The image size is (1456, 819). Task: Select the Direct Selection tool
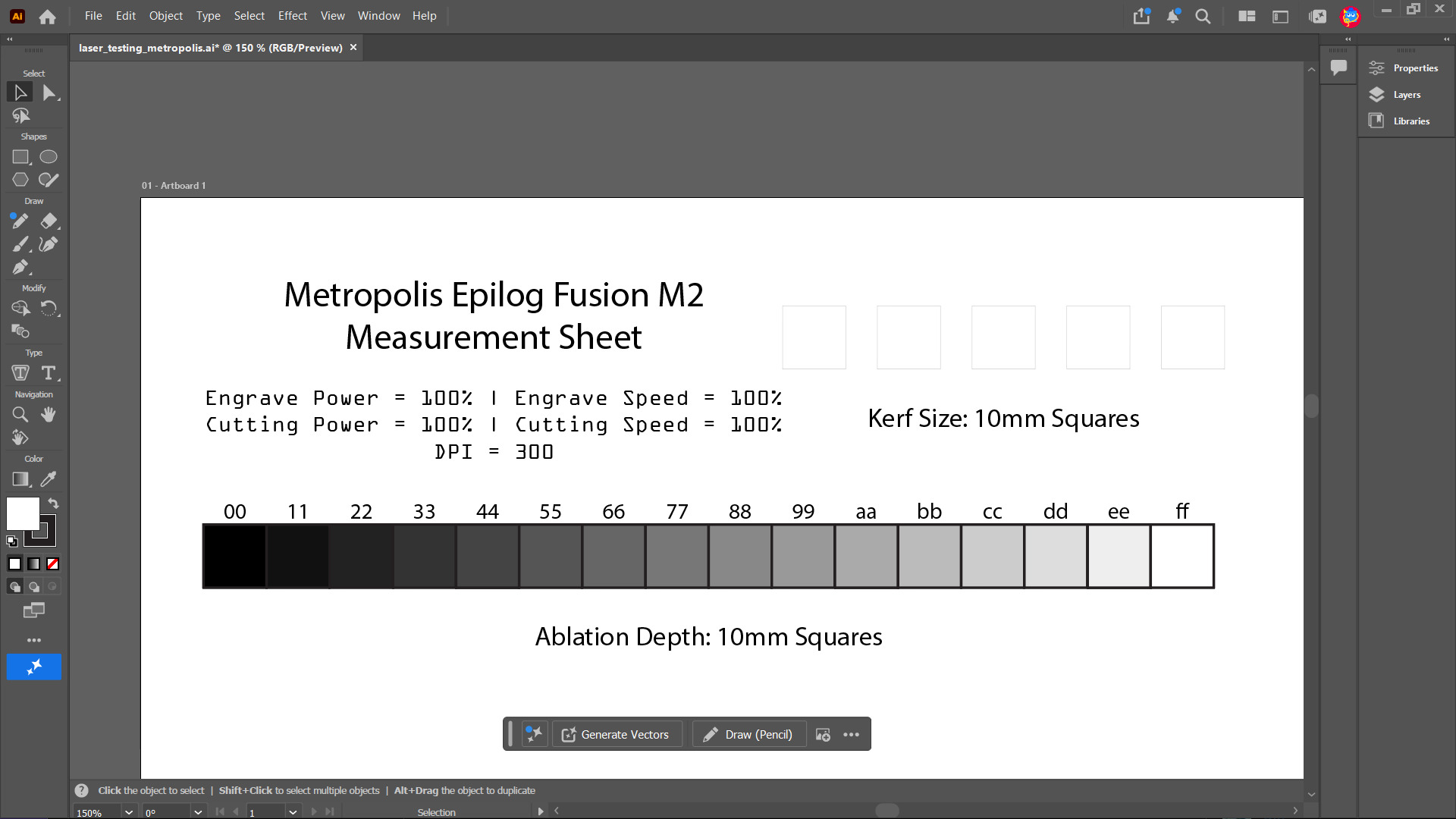(49, 93)
